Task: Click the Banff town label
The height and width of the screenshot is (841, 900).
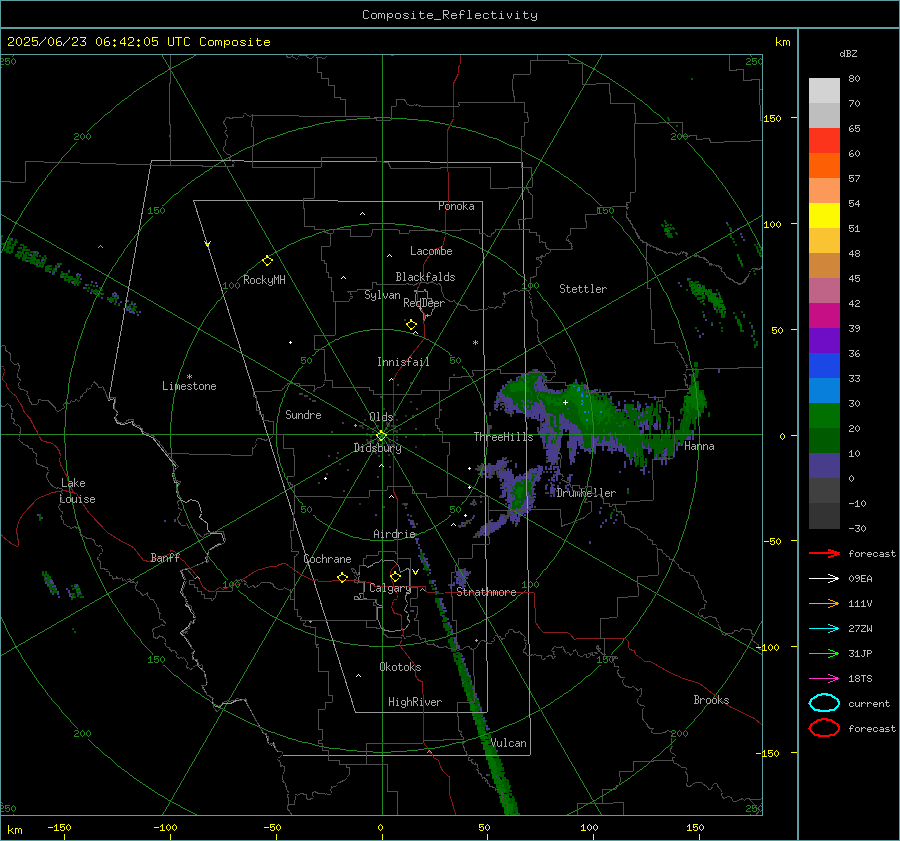Action: [x=165, y=557]
